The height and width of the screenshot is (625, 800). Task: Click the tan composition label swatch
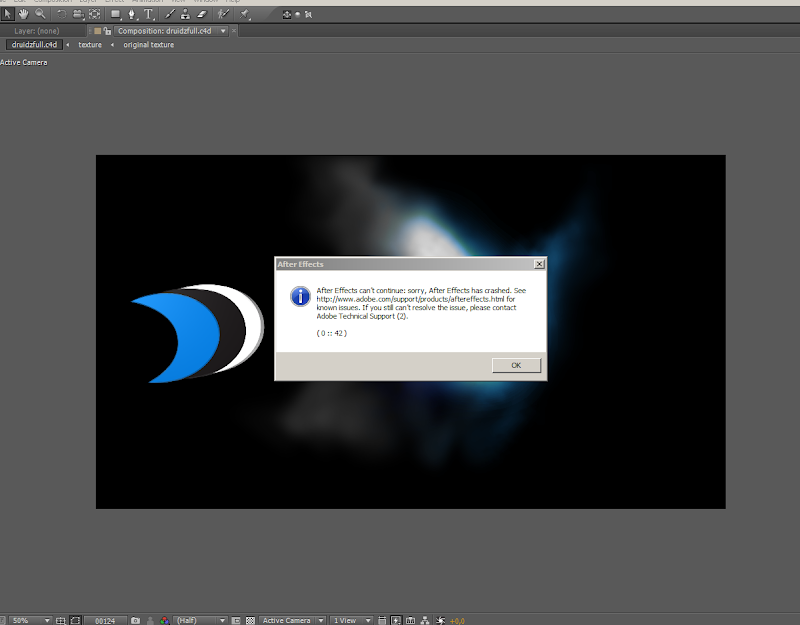pyautogui.click(x=97, y=31)
